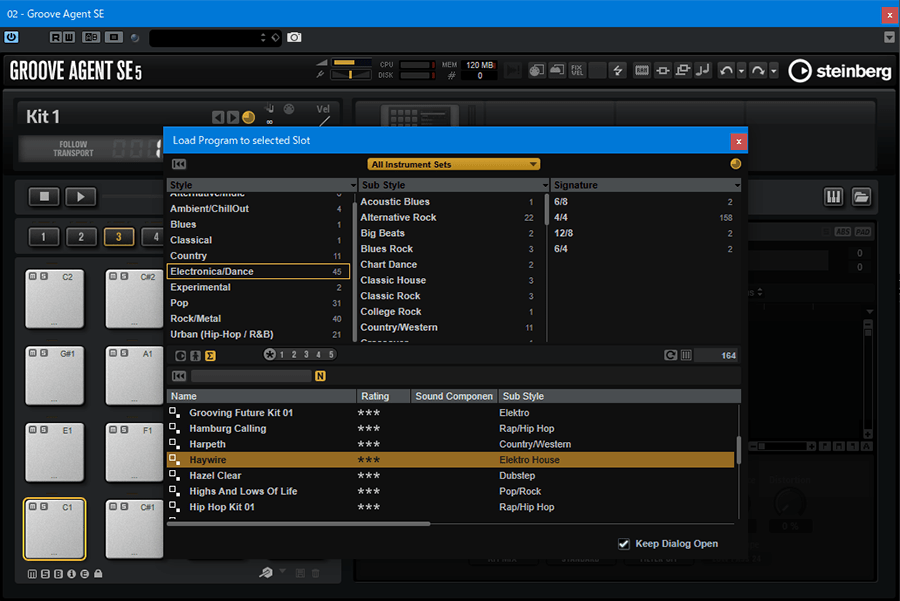Select pad group 1

tap(43, 236)
